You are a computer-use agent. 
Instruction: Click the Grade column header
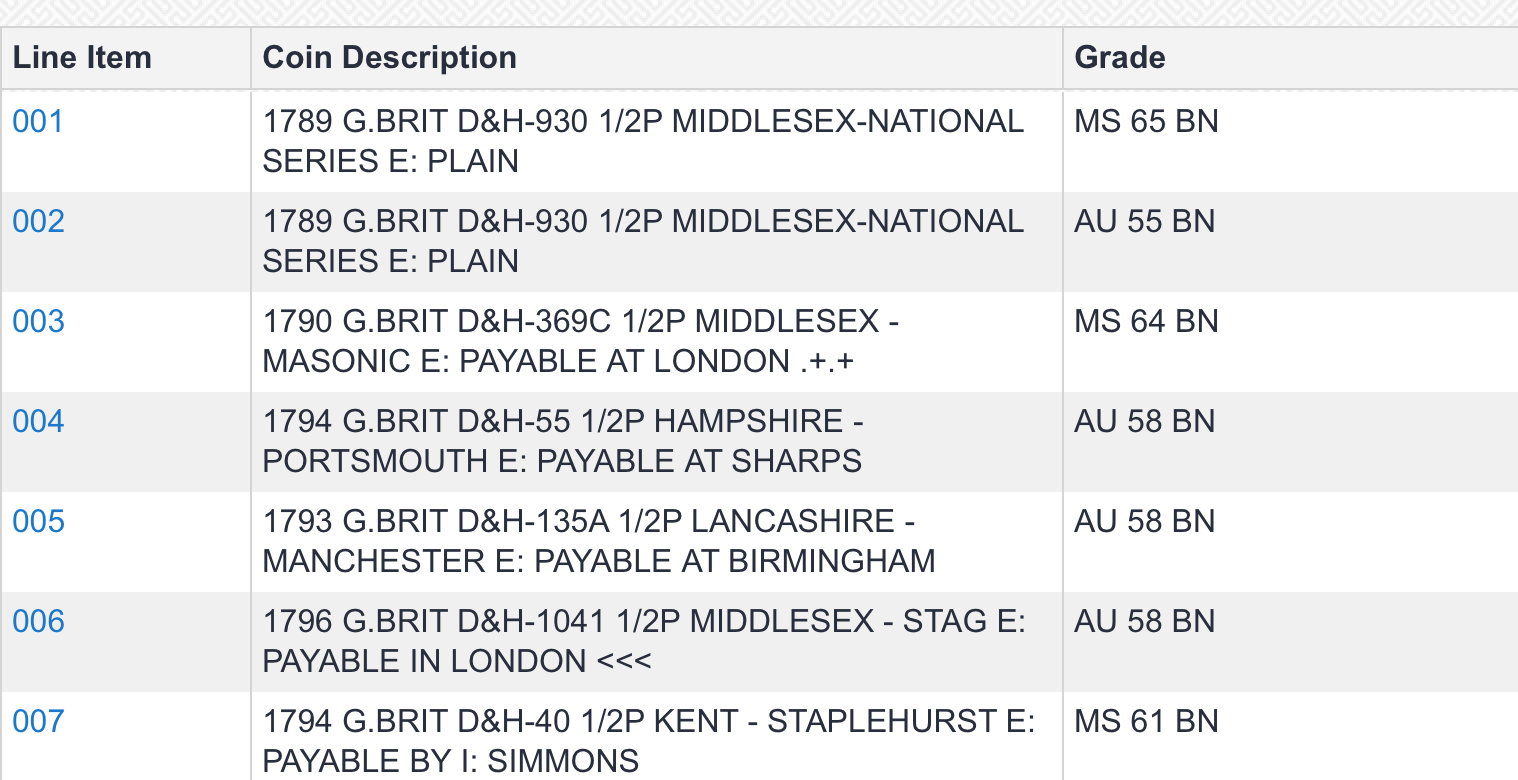pos(1120,57)
